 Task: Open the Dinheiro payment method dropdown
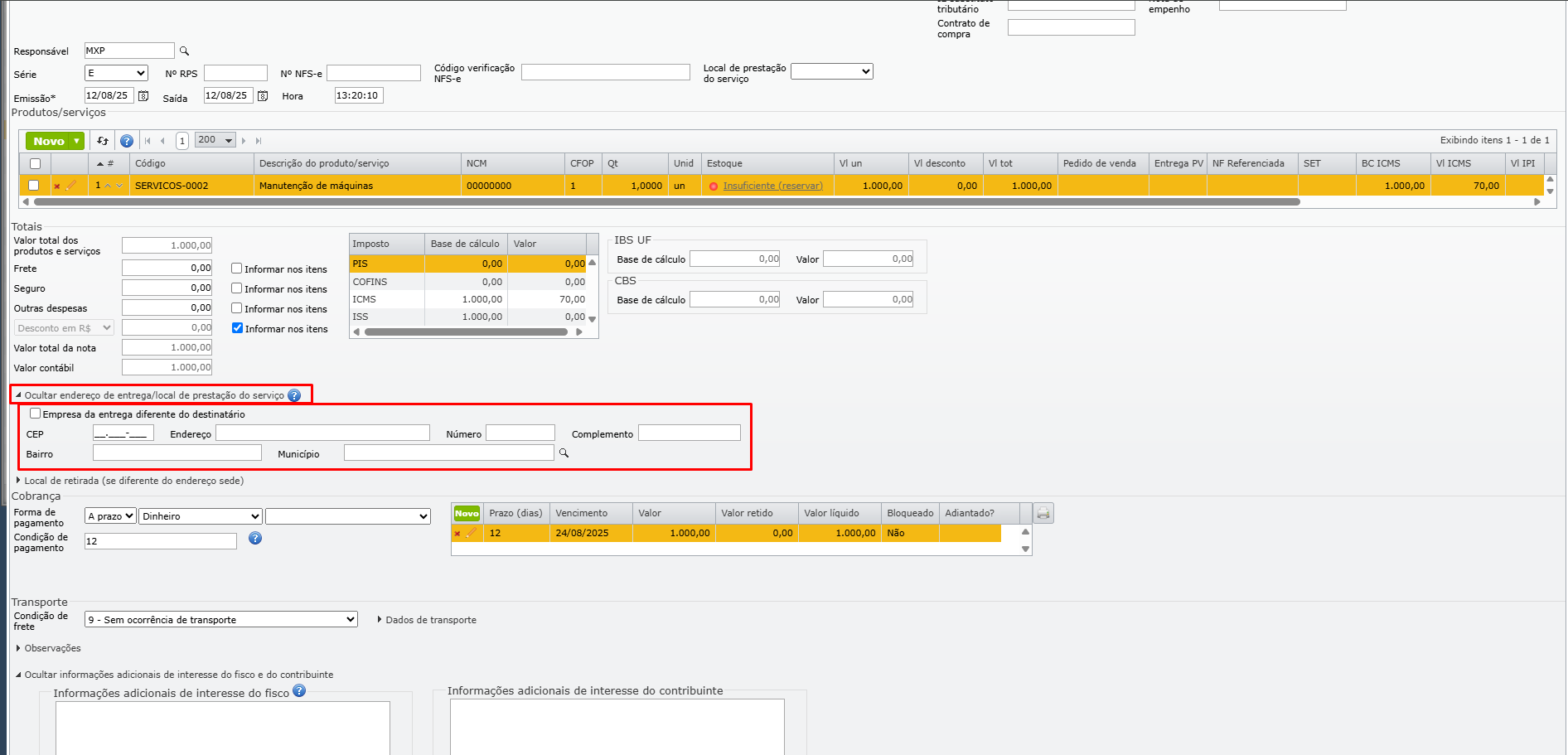(201, 516)
